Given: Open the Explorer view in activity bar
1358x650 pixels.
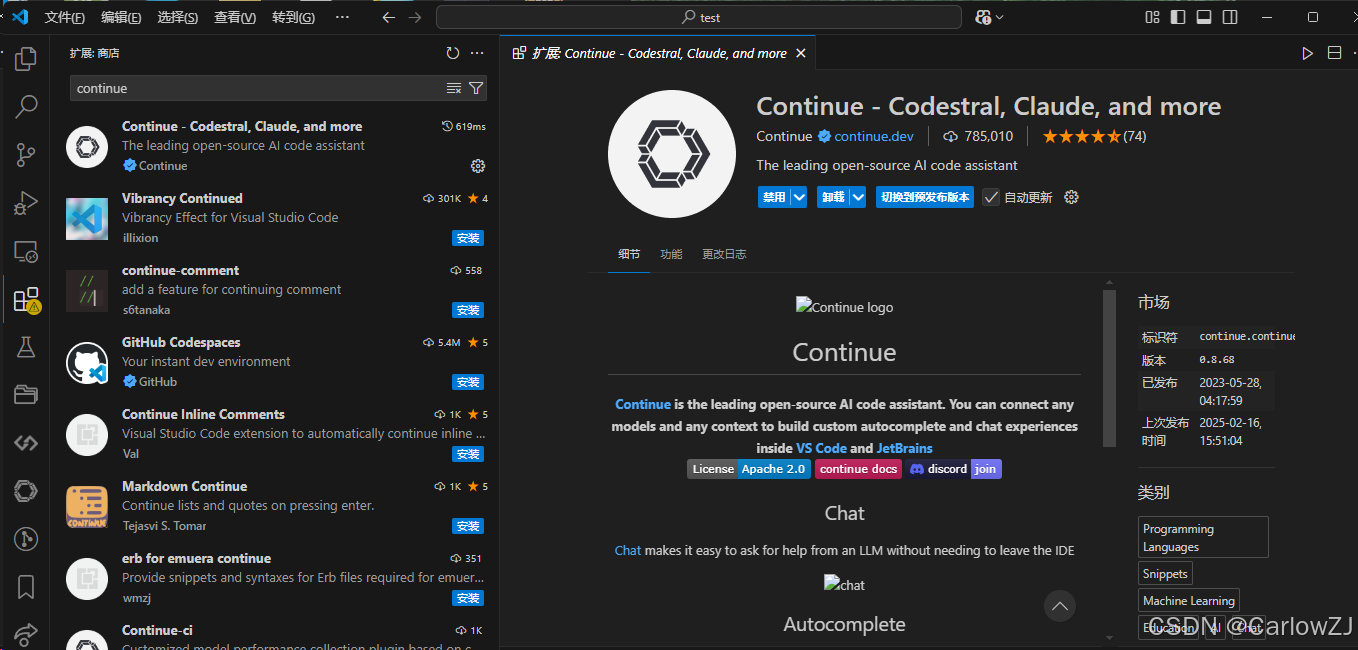Looking at the screenshot, I should click(x=26, y=59).
